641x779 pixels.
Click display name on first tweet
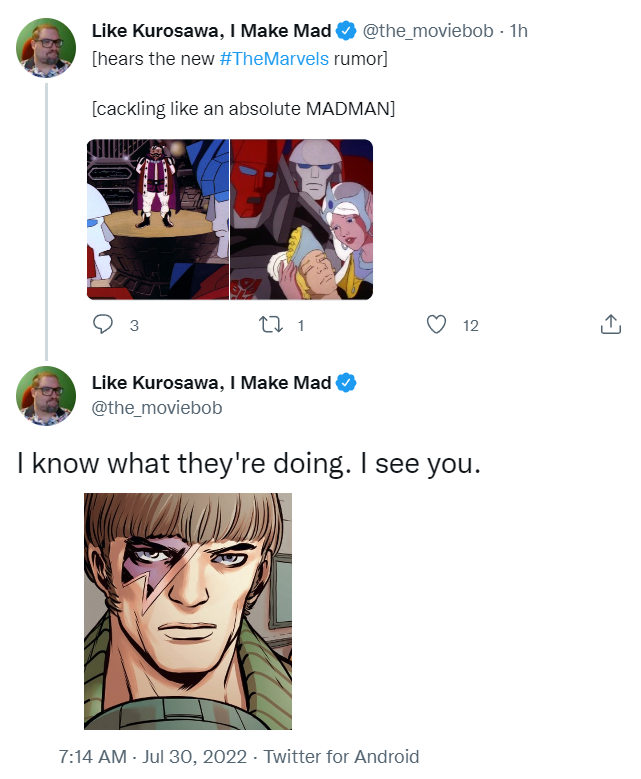(x=211, y=32)
